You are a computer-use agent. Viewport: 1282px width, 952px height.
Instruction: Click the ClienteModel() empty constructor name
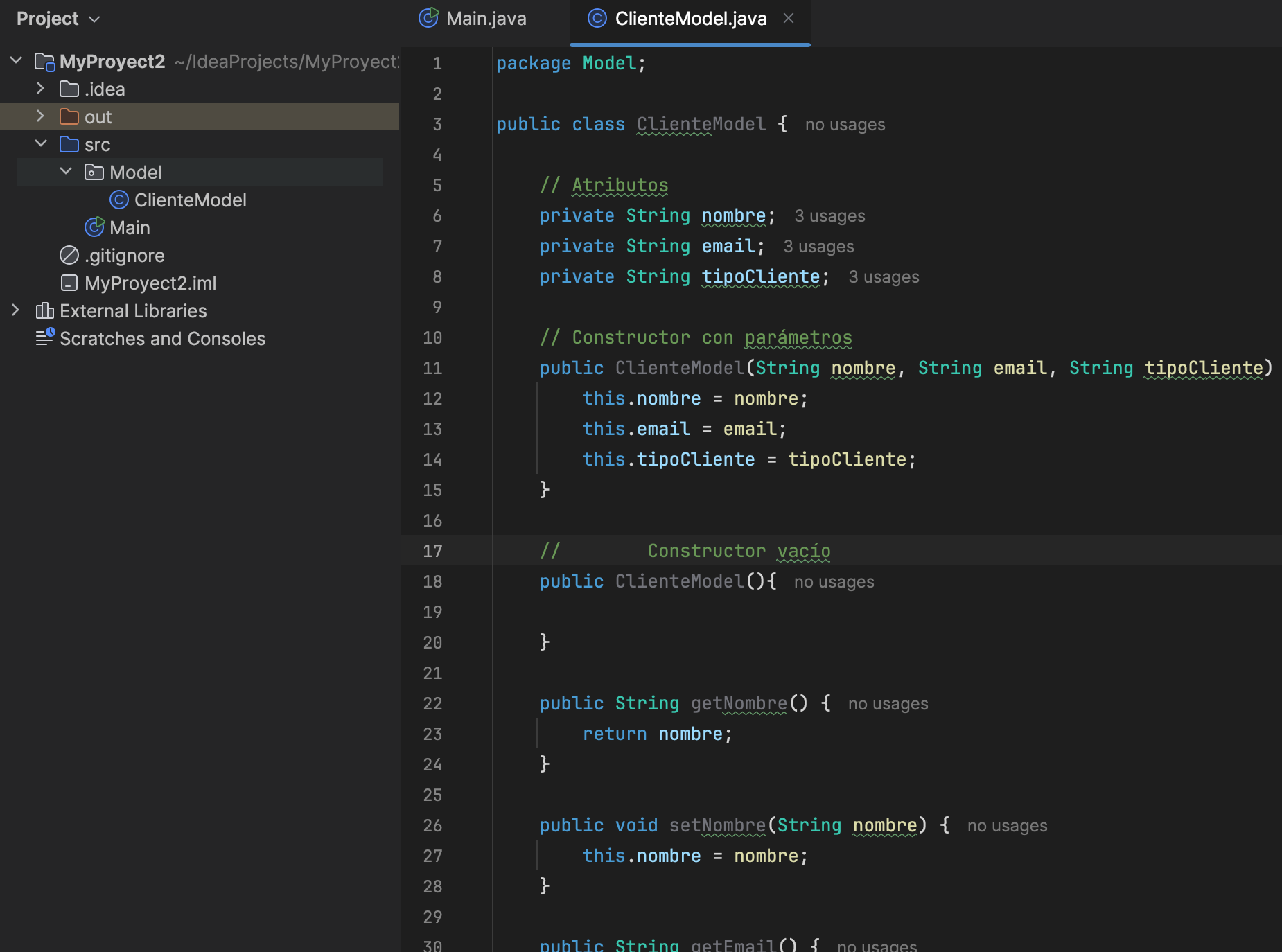[680, 582]
